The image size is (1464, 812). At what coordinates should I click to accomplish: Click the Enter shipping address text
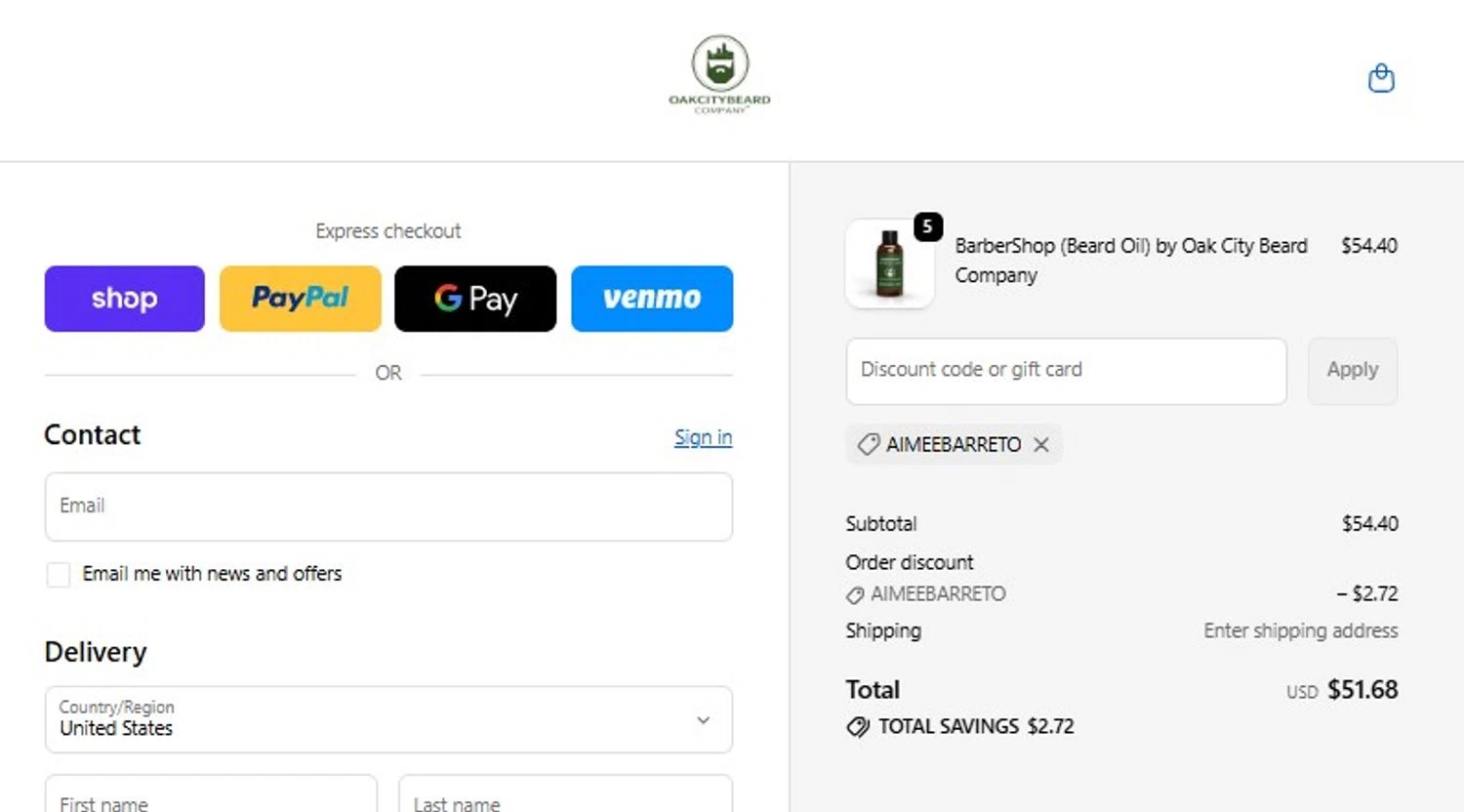(1300, 630)
